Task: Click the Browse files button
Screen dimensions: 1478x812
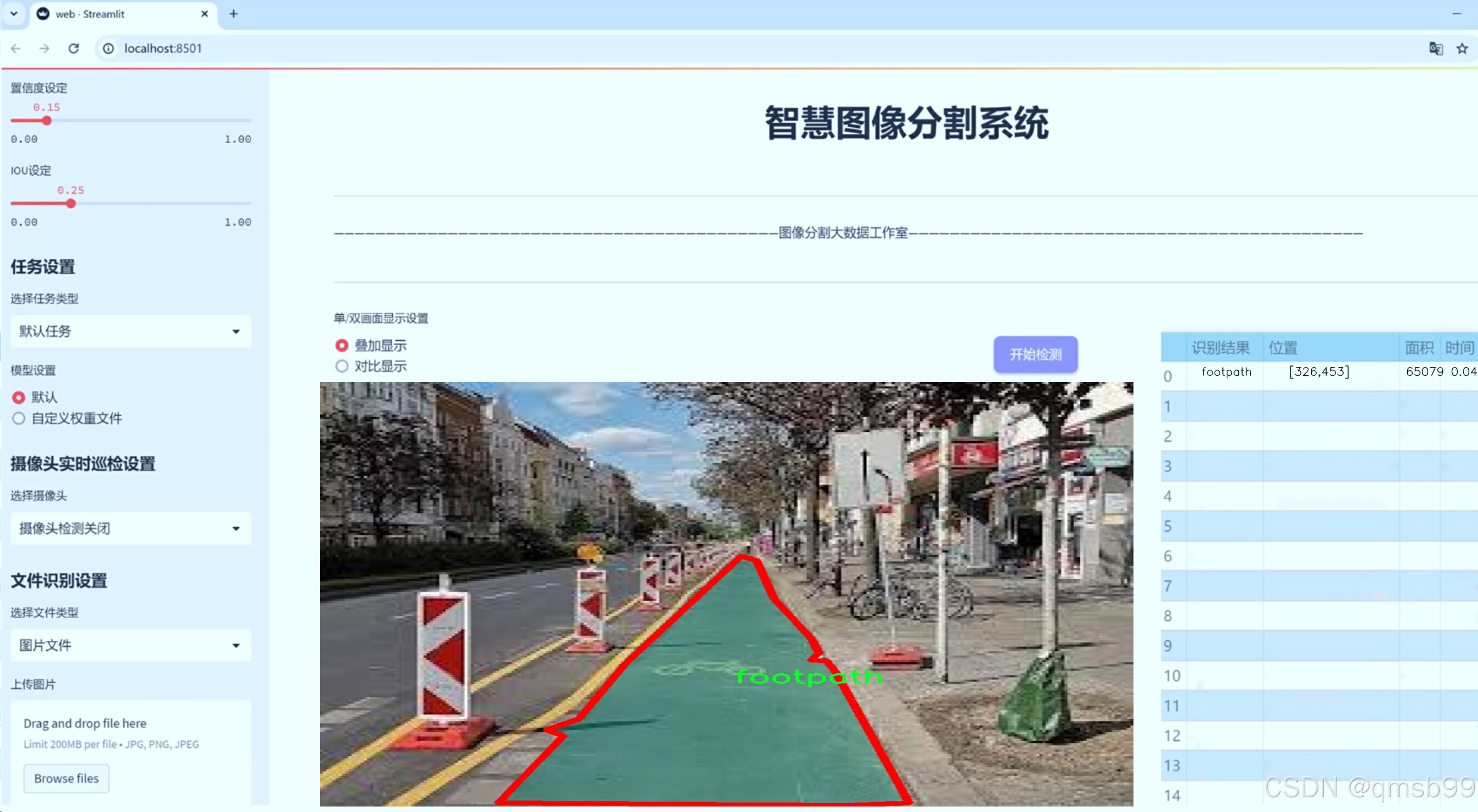Action: (x=66, y=778)
